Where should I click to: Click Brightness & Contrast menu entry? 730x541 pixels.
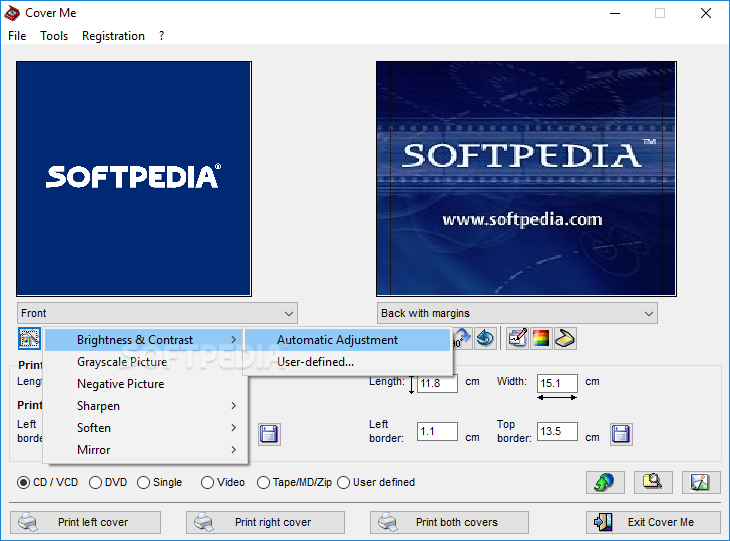click(143, 340)
